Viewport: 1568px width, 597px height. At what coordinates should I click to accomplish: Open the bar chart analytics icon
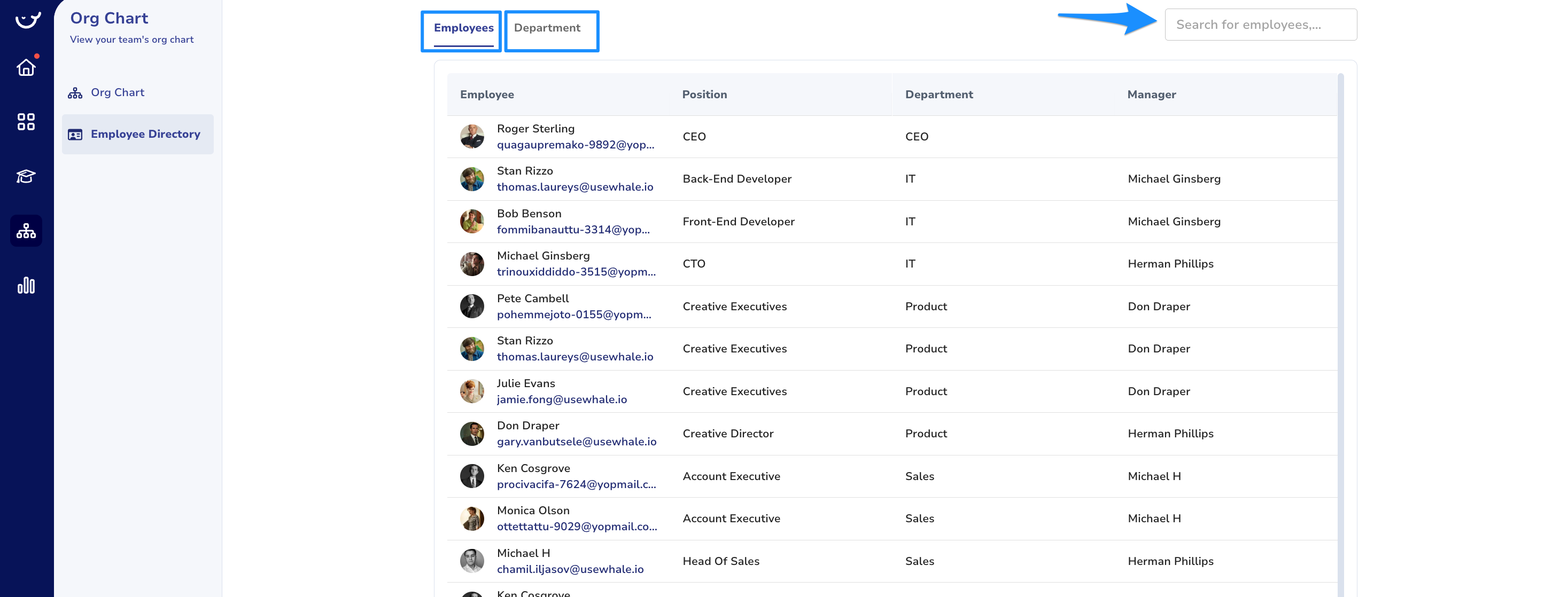26,285
